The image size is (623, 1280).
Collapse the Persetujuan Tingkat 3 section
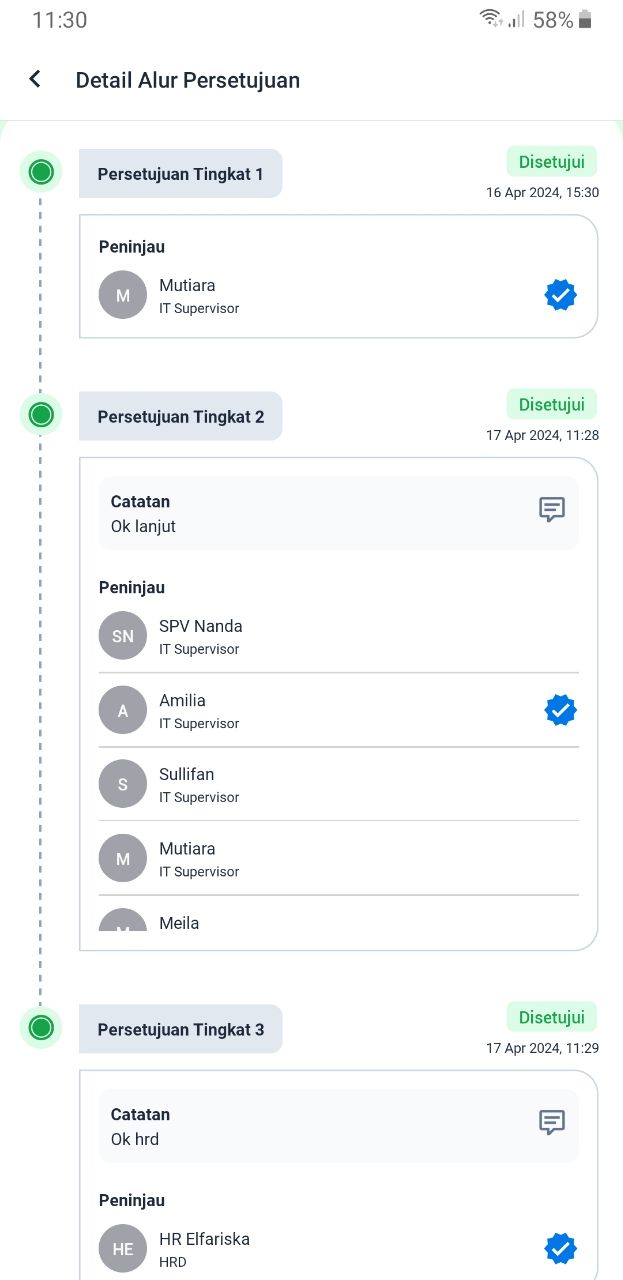pos(180,1028)
